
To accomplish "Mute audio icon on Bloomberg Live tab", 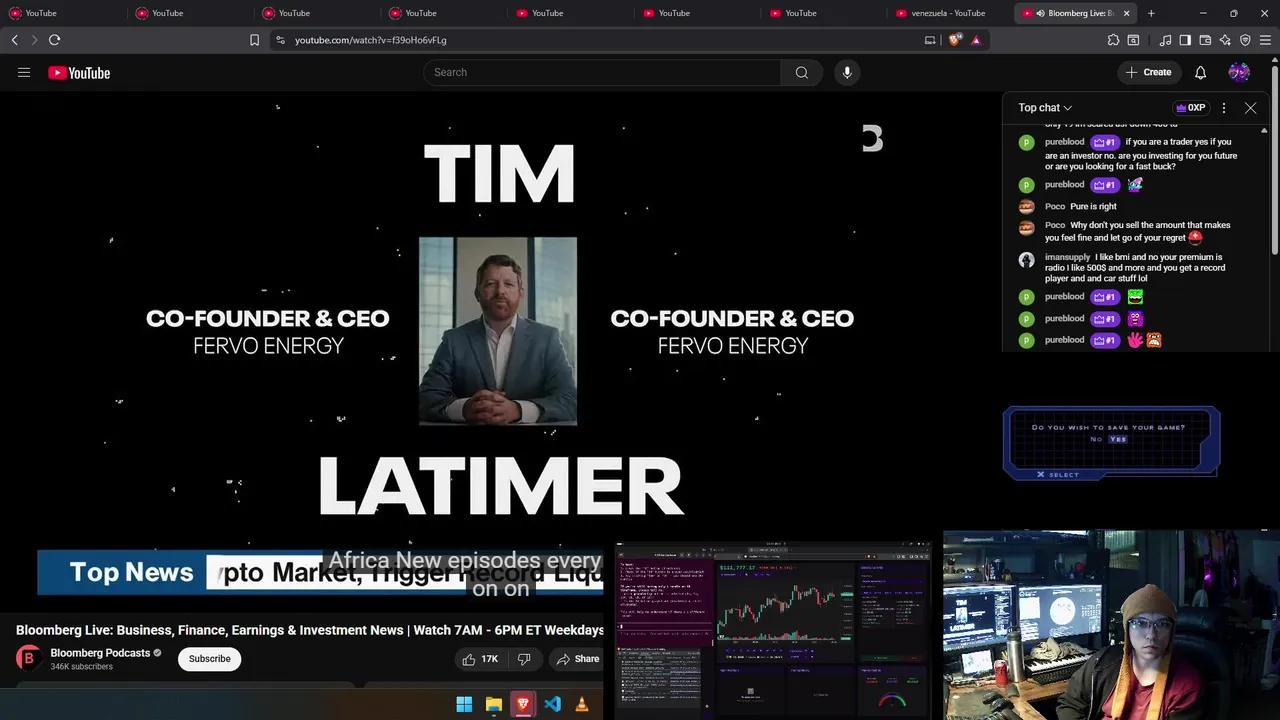I will tap(1041, 13).
